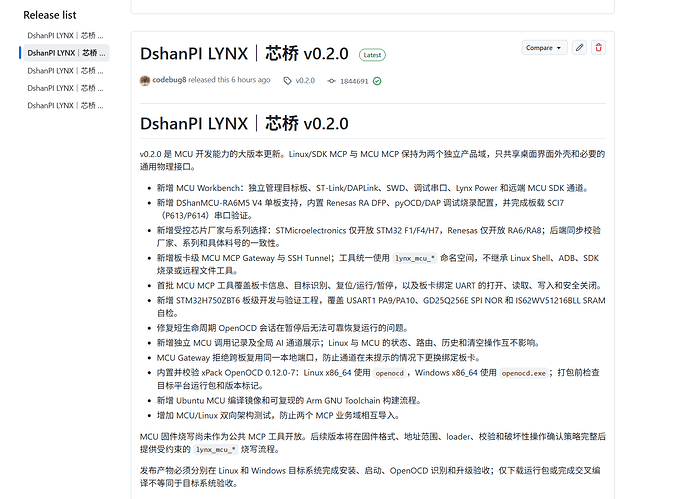The image size is (687, 499).
Task: Click the lynx_mcu_* code tag in final paragraphs
Action: (x=216, y=449)
